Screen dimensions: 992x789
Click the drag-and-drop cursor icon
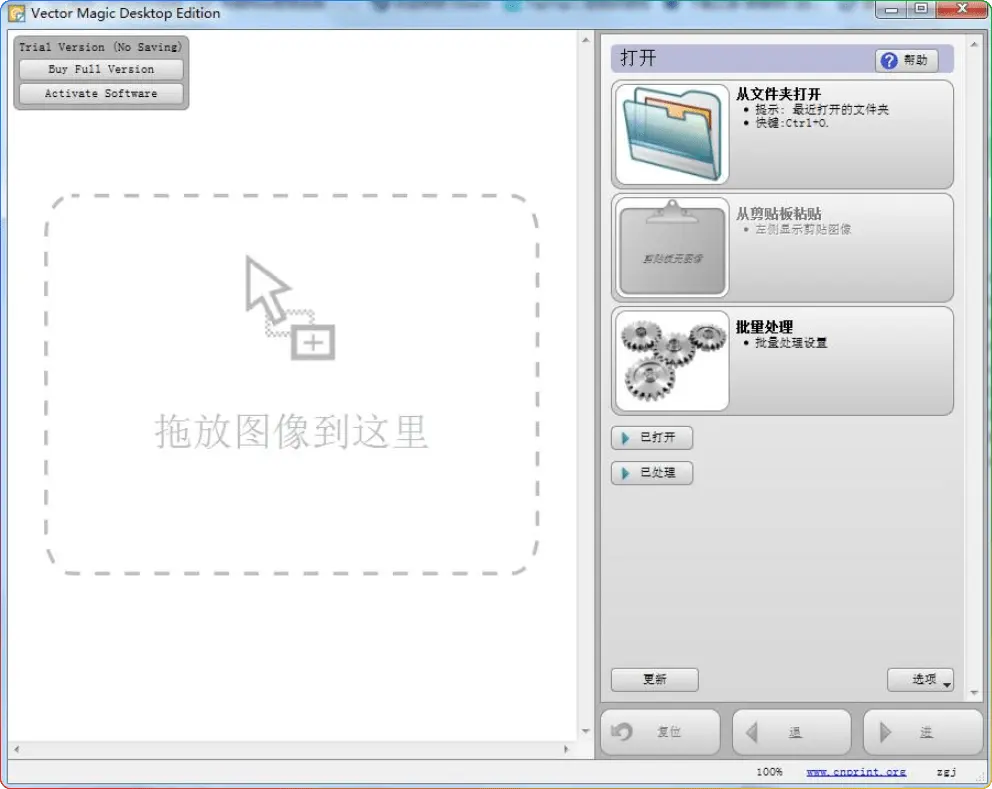click(288, 308)
